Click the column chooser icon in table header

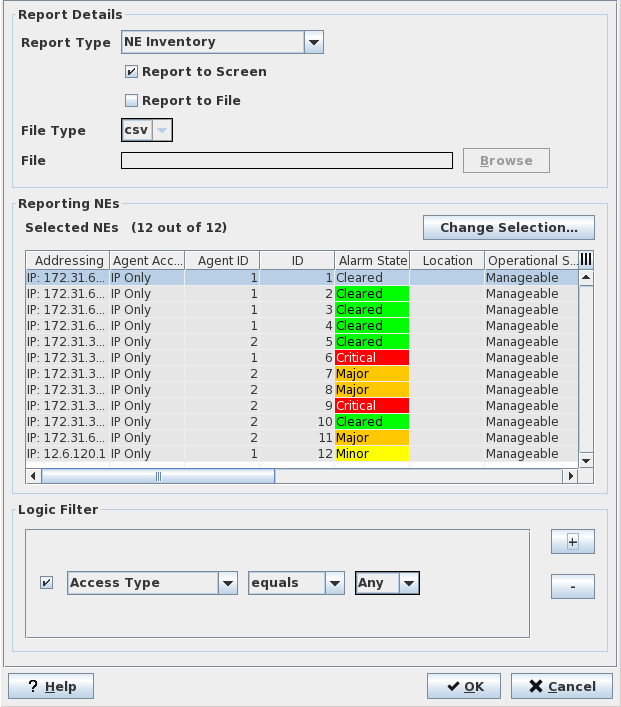tap(586, 260)
